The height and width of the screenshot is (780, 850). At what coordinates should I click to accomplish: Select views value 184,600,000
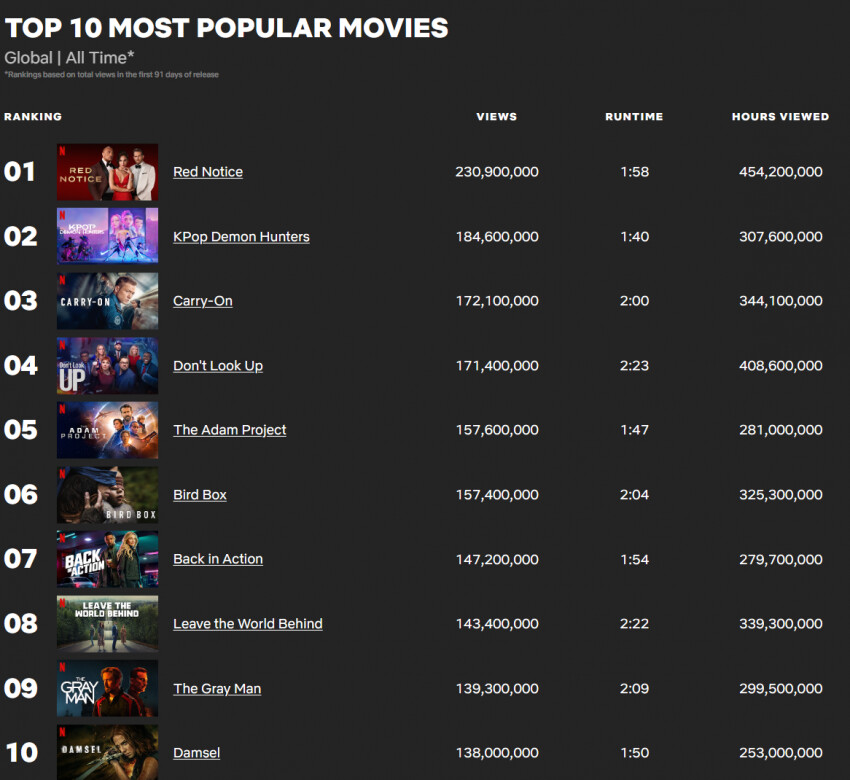[497, 237]
